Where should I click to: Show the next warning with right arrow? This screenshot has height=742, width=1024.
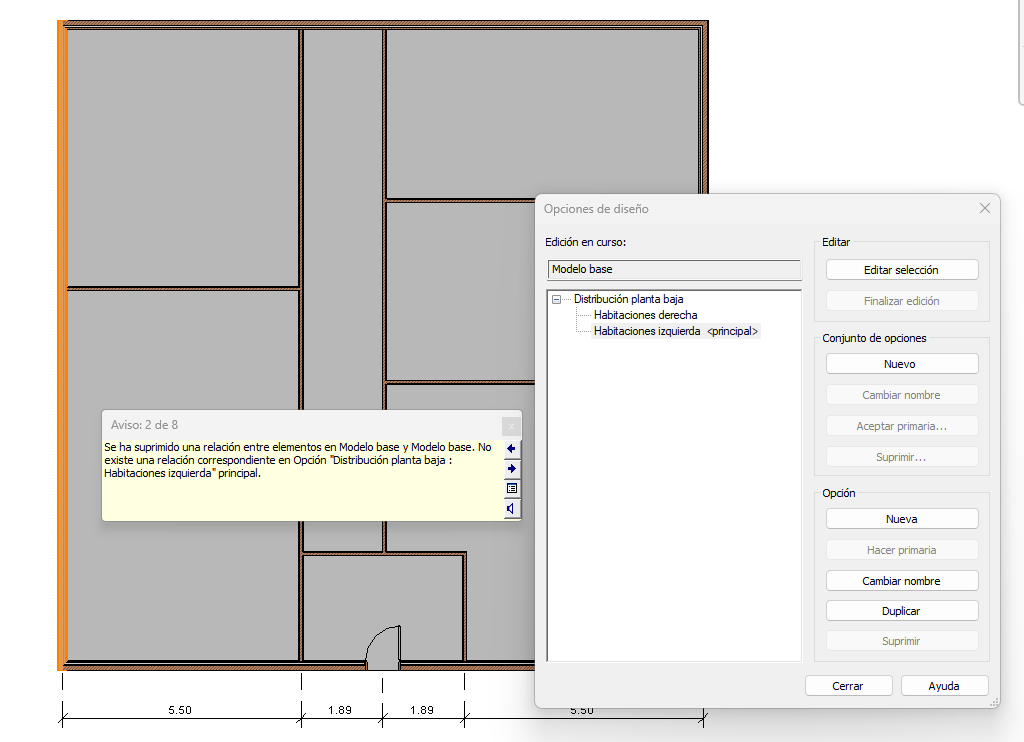[x=512, y=468]
